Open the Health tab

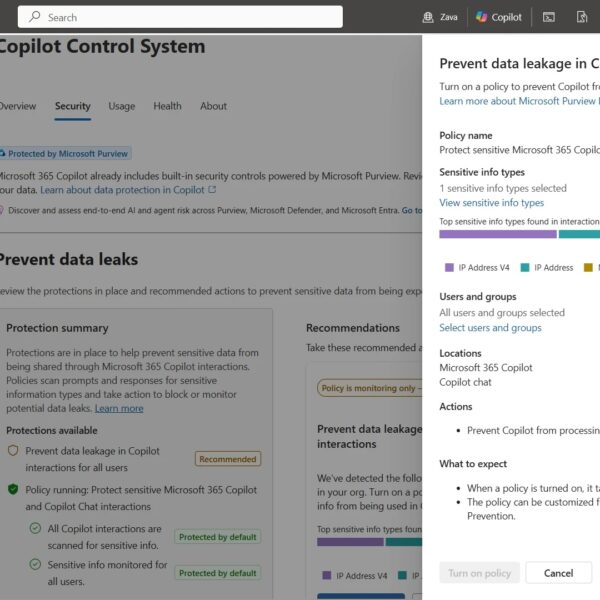pos(167,106)
